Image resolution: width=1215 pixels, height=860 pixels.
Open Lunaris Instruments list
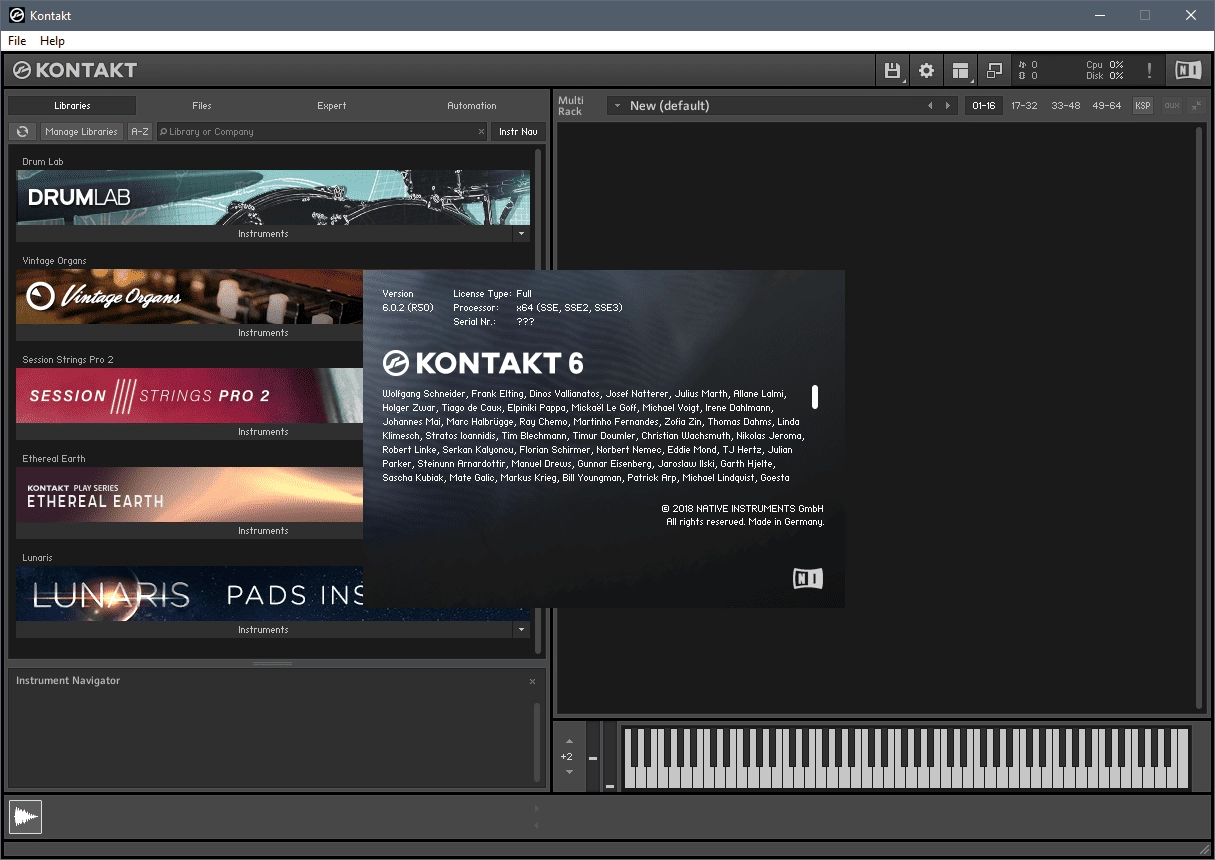coord(264,630)
